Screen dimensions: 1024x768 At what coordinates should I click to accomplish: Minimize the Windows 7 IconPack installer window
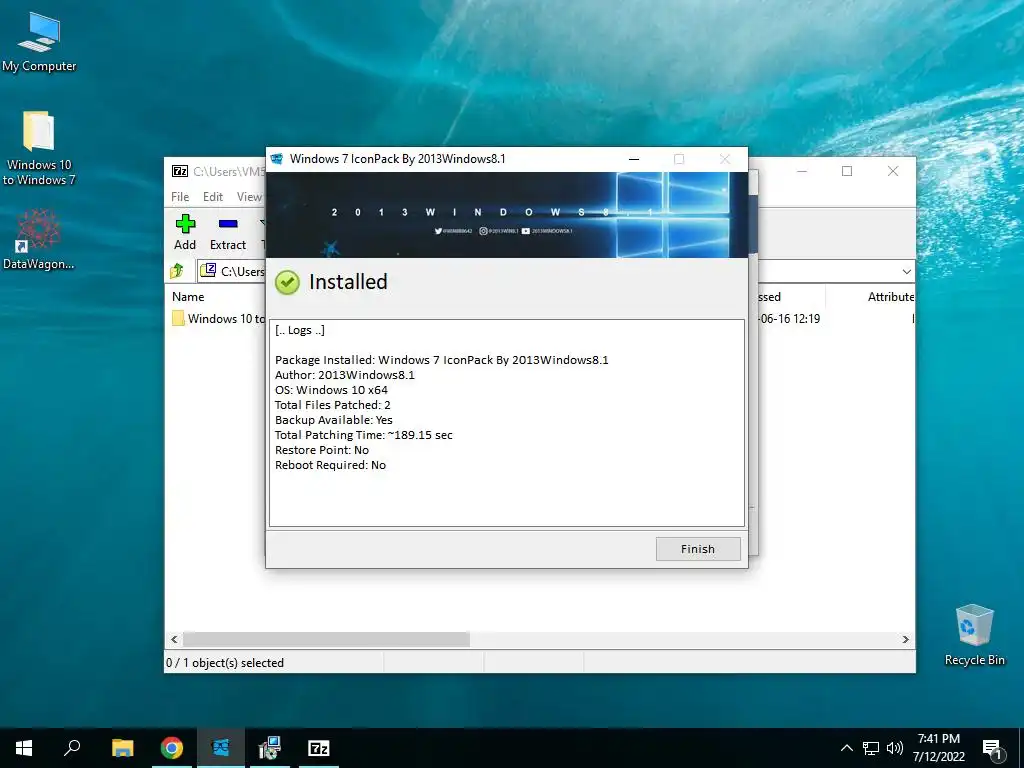[x=633, y=159]
